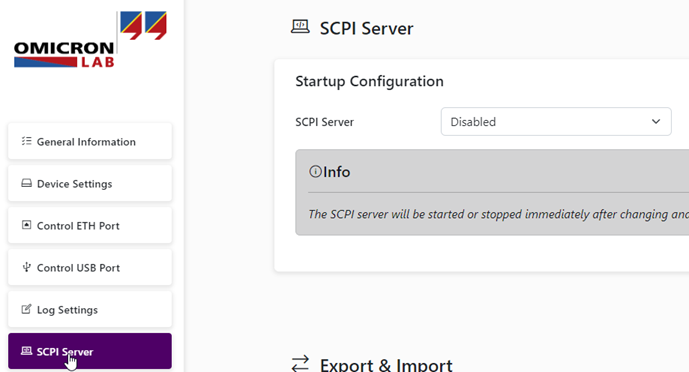689x372 pixels.
Task: Open the SCPI Server Disabled dropdown
Action: [x=556, y=122]
